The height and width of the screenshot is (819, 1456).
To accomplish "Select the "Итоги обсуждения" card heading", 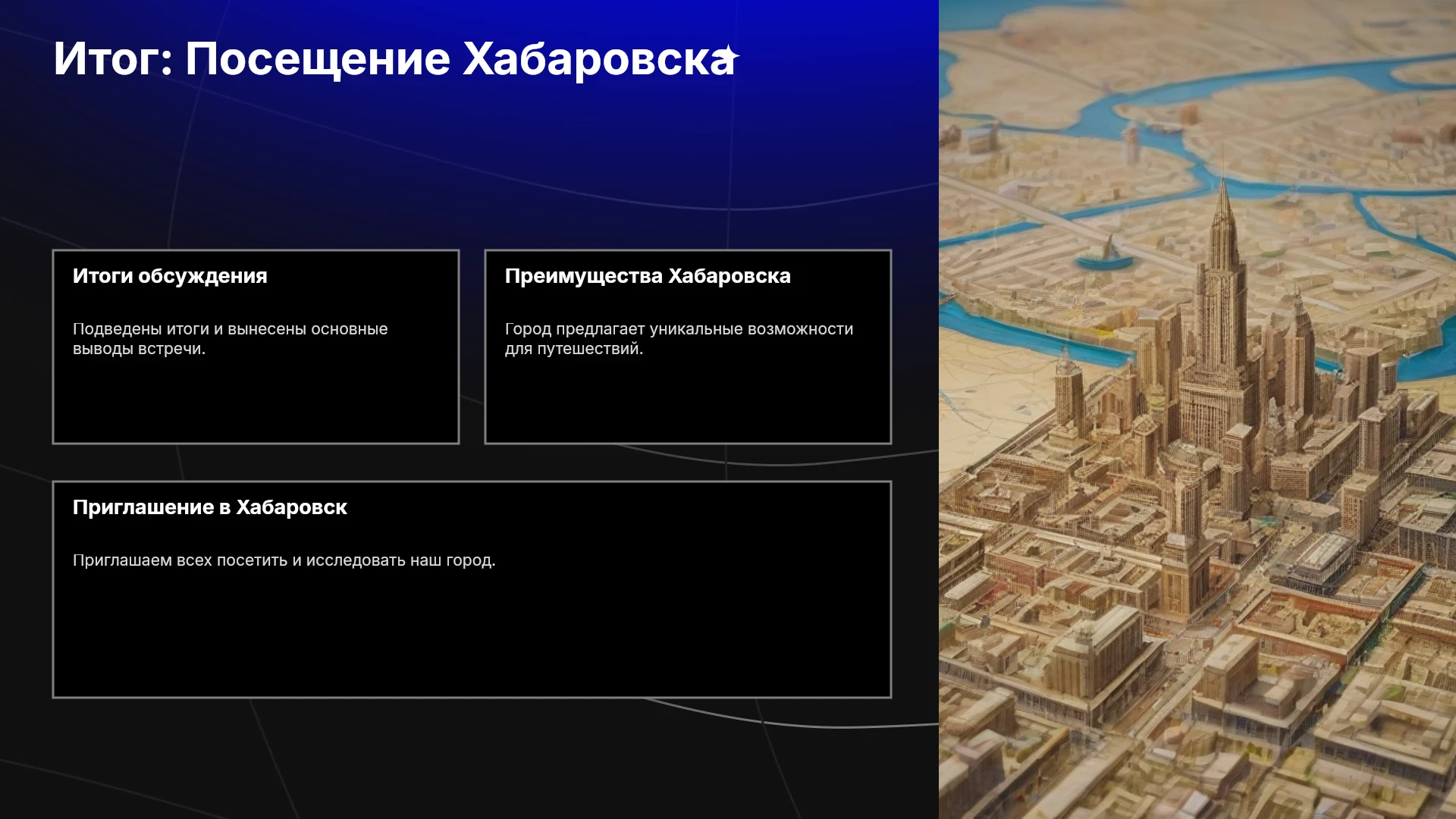I will tap(170, 276).
